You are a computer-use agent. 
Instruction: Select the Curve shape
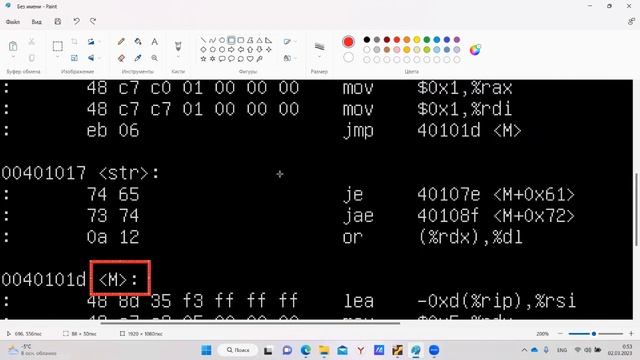[212, 40]
